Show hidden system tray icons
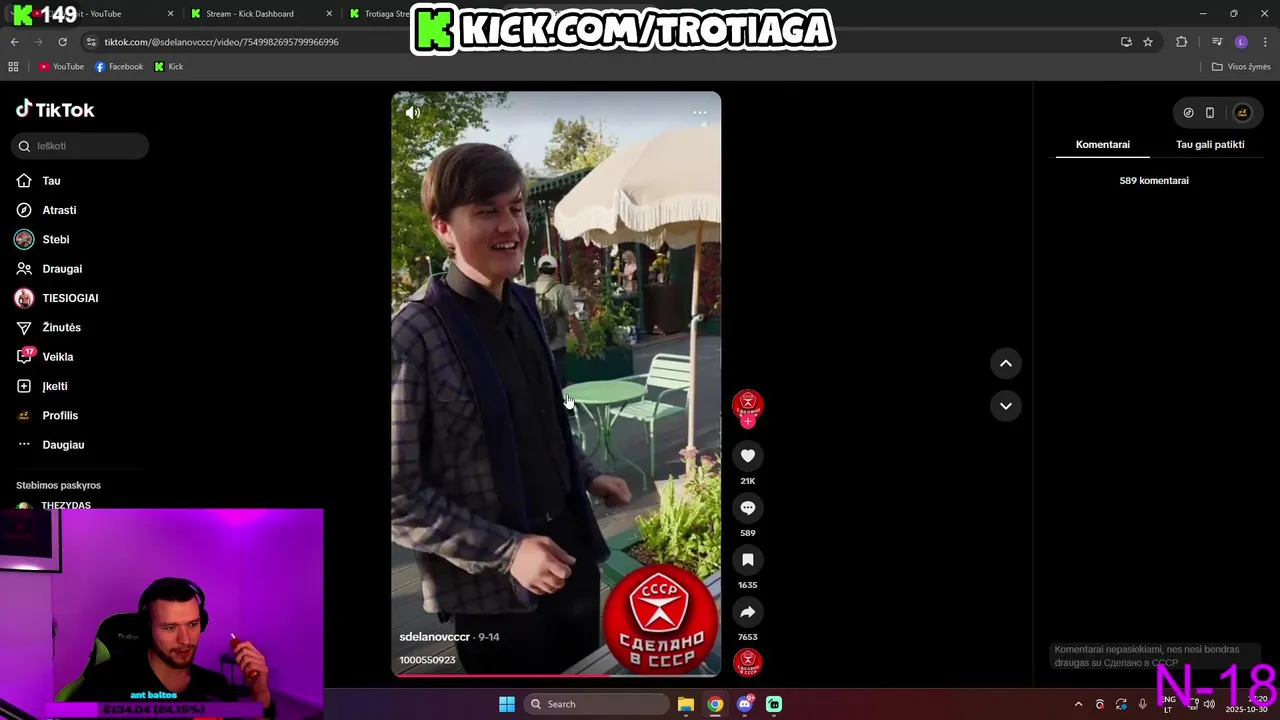Image resolution: width=1280 pixels, height=720 pixels. point(1078,704)
